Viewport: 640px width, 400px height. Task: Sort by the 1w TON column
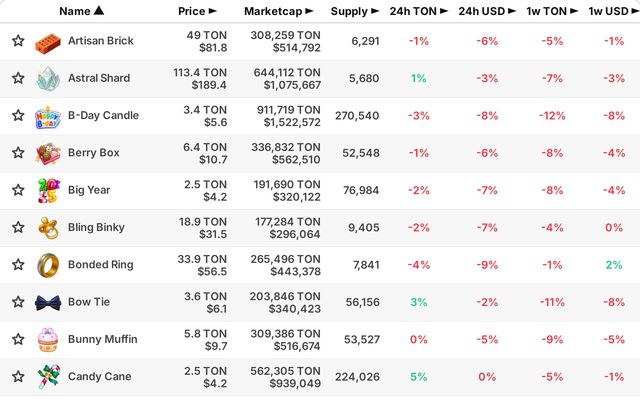pyautogui.click(x=552, y=11)
